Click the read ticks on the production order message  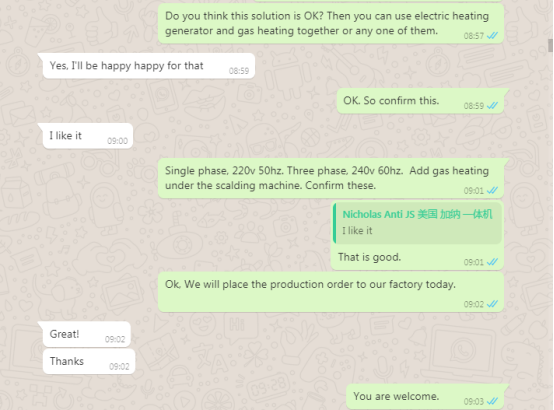492,304
